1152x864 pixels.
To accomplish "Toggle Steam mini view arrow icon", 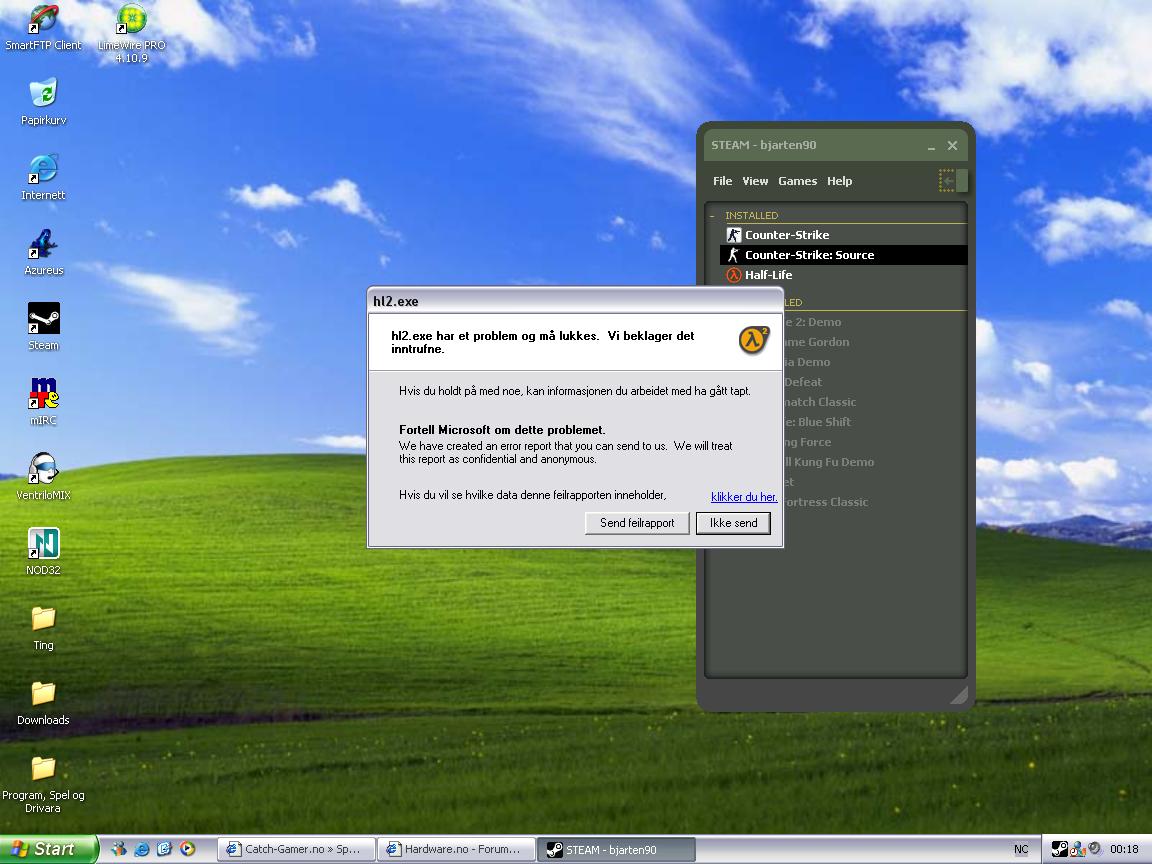I will point(952,181).
